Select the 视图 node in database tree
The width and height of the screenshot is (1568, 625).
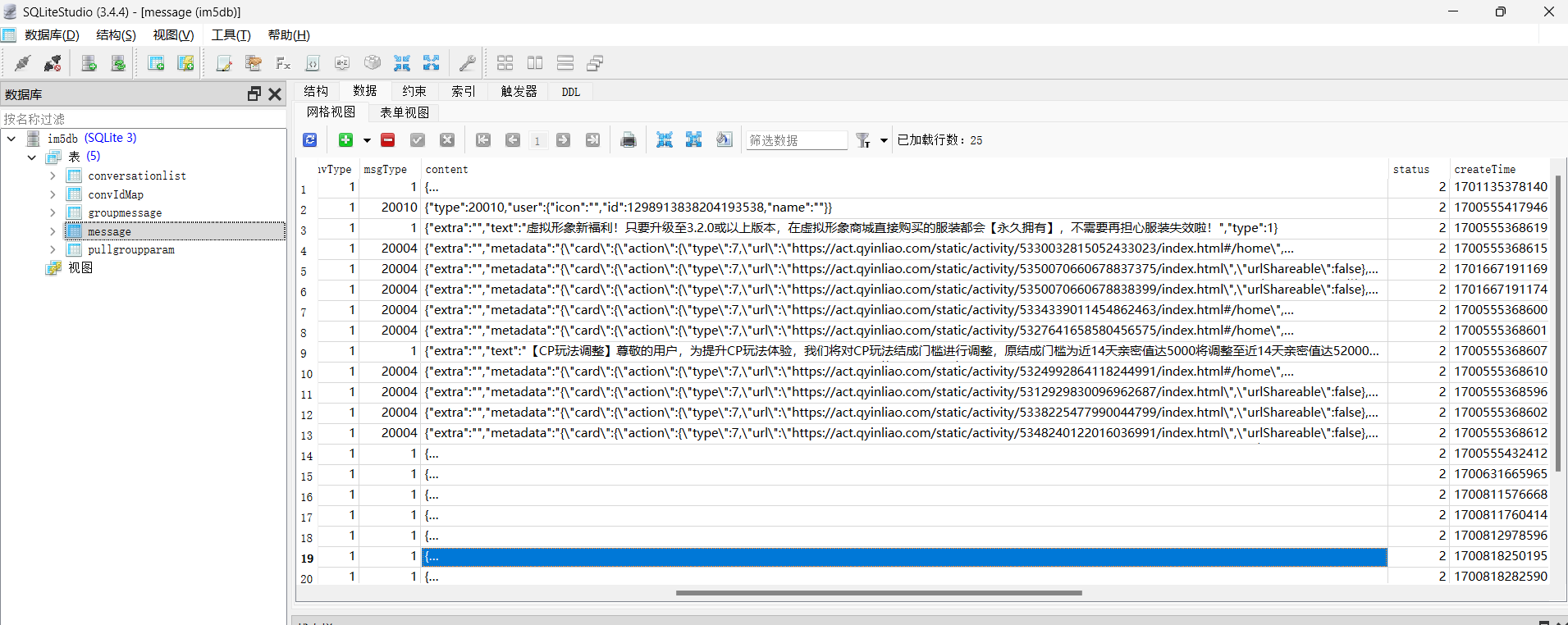point(80,267)
